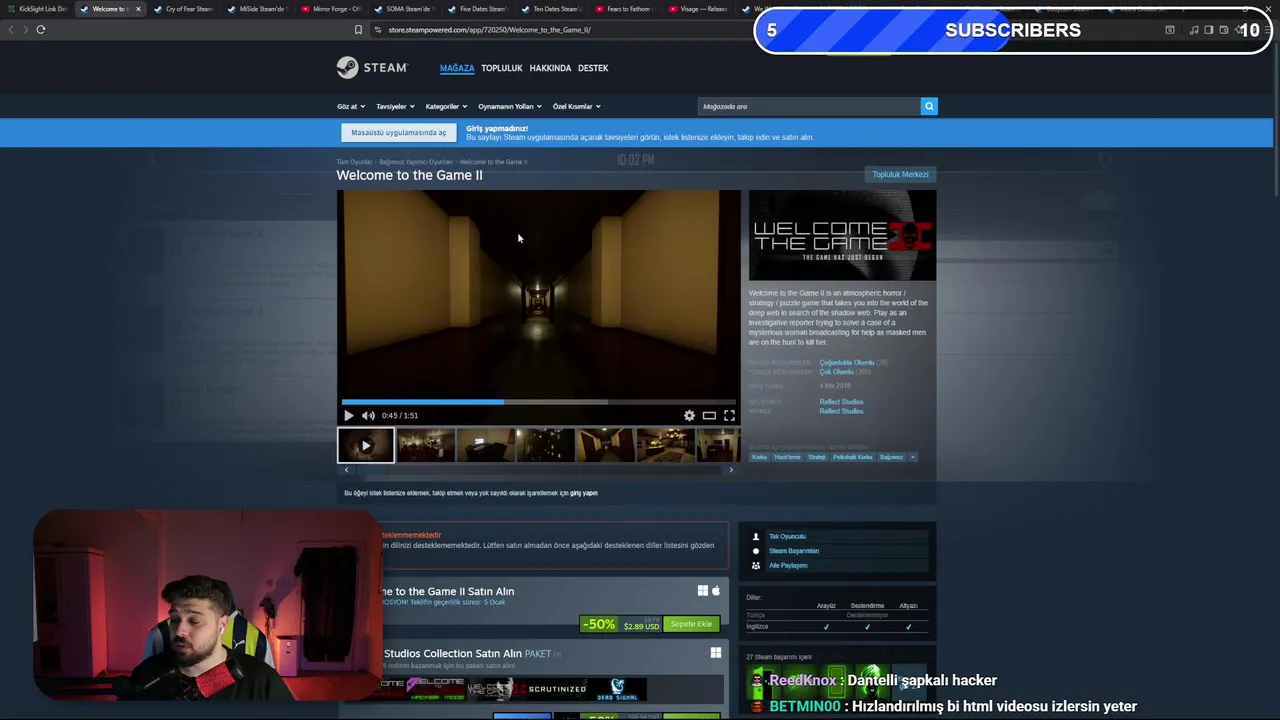Image resolution: width=1280 pixels, height=720 pixels.
Task: Click the Windows platform icon in the first purchase box
Action: coord(703,591)
